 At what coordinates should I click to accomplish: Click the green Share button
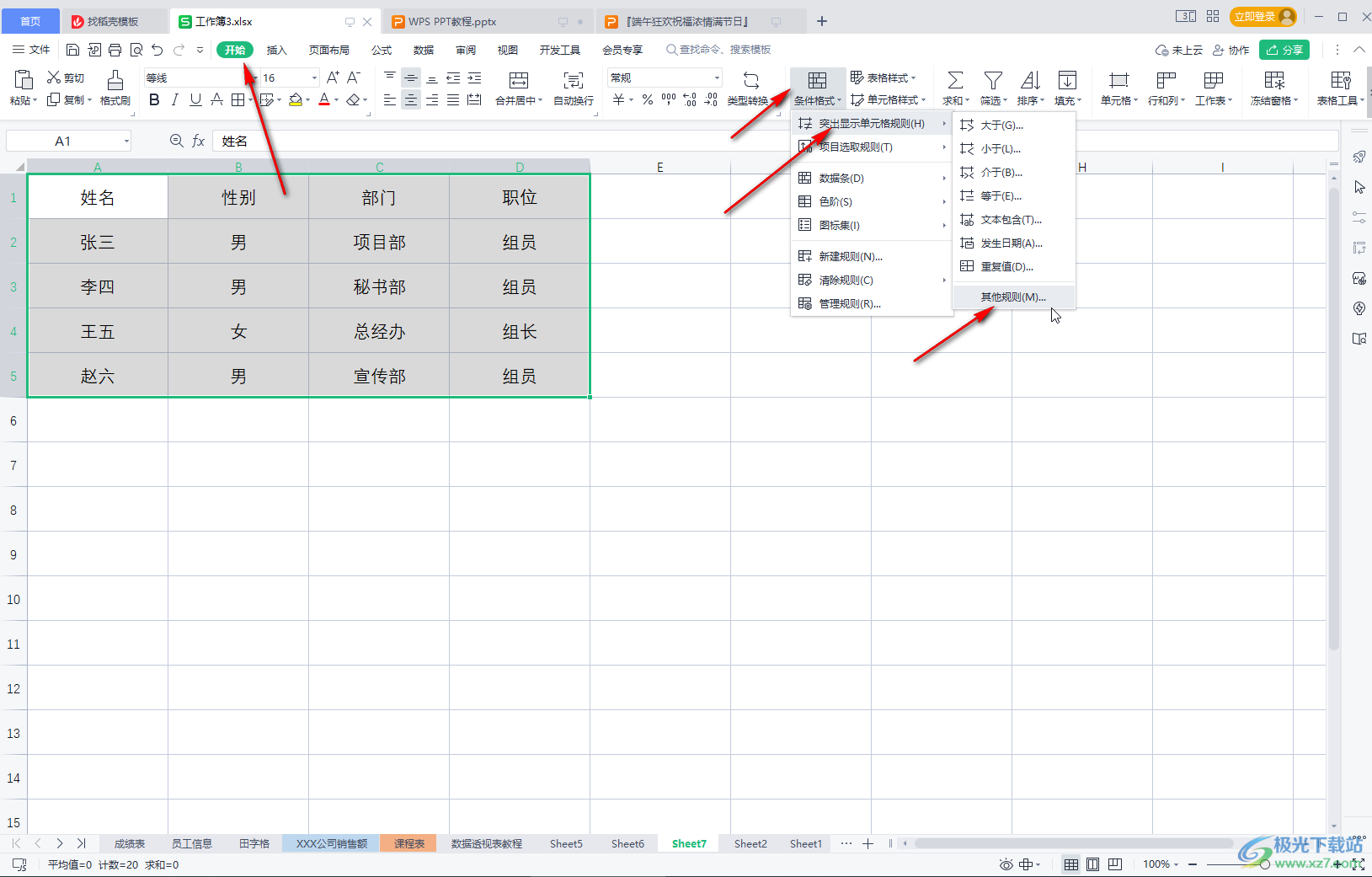click(x=1284, y=51)
